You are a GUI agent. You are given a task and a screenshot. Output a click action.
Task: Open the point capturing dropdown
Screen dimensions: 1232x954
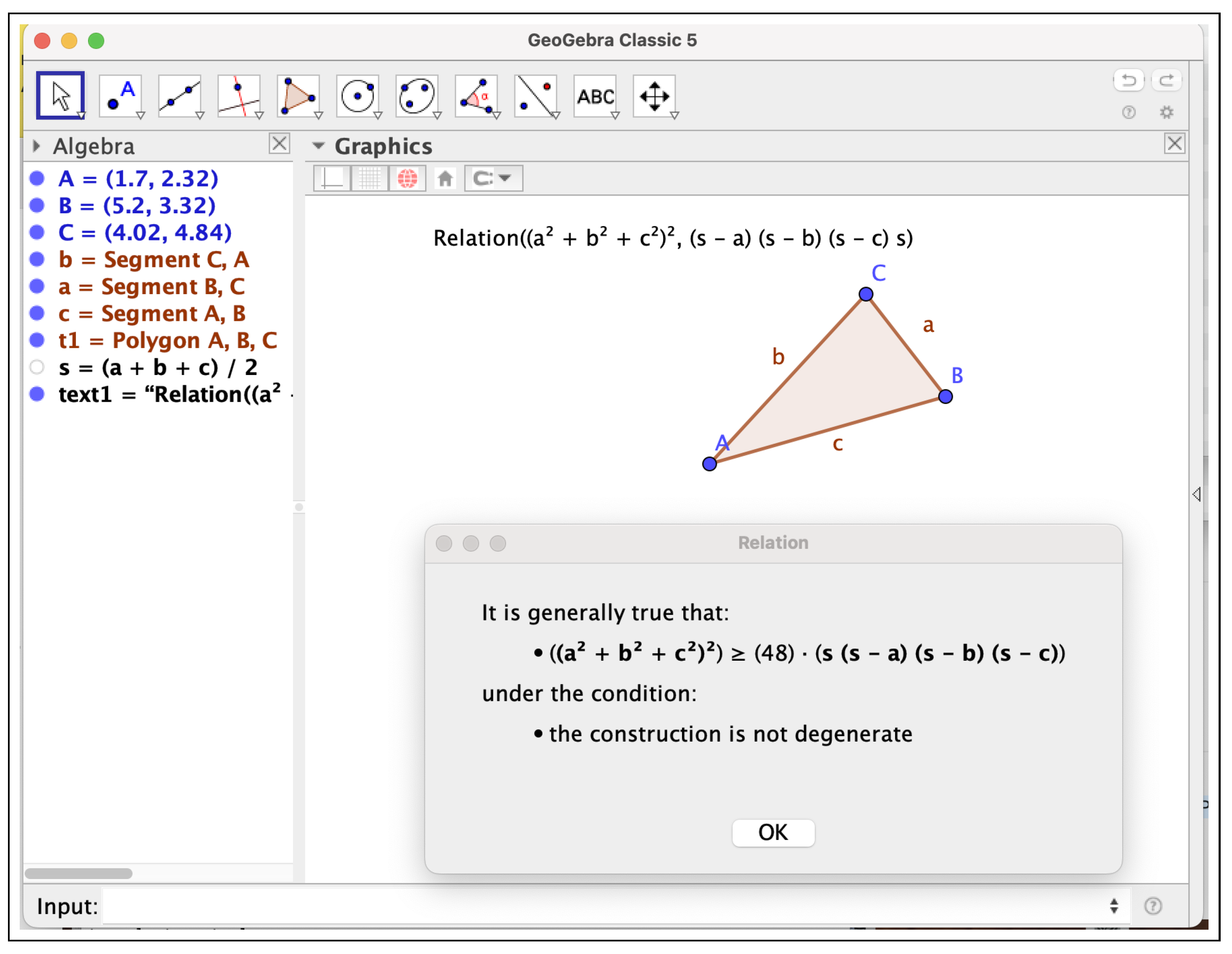pos(493,179)
